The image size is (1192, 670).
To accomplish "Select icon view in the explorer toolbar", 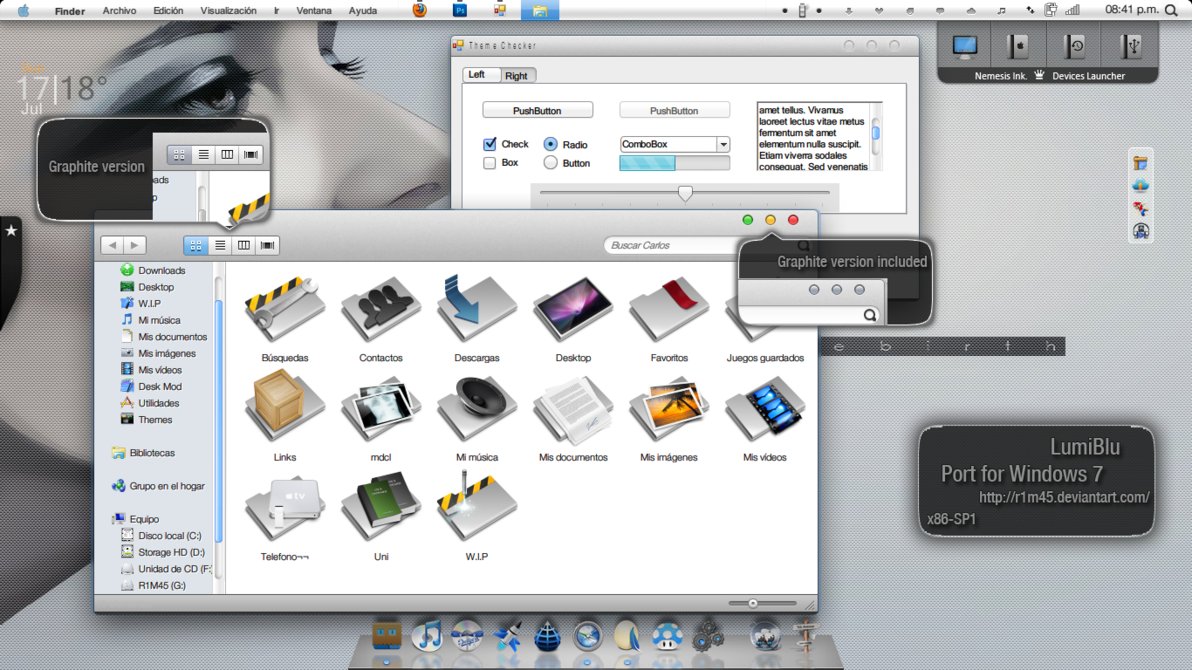I will (195, 245).
